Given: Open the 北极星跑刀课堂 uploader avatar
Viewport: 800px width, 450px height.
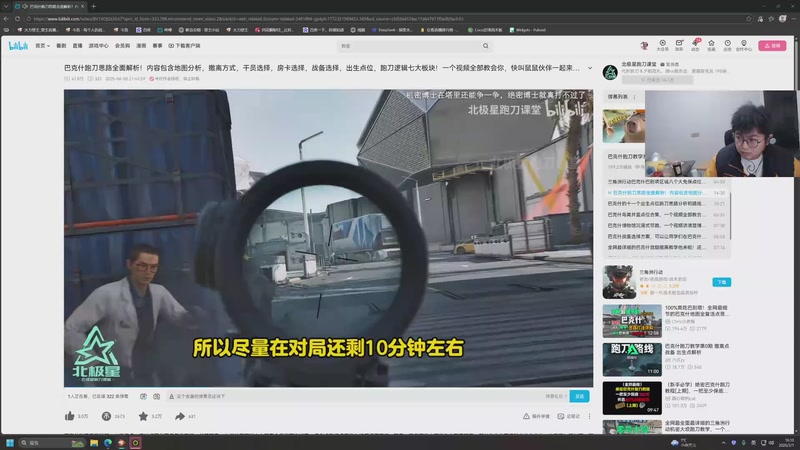Looking at the screenshot, I should click(x=610, y=72).
